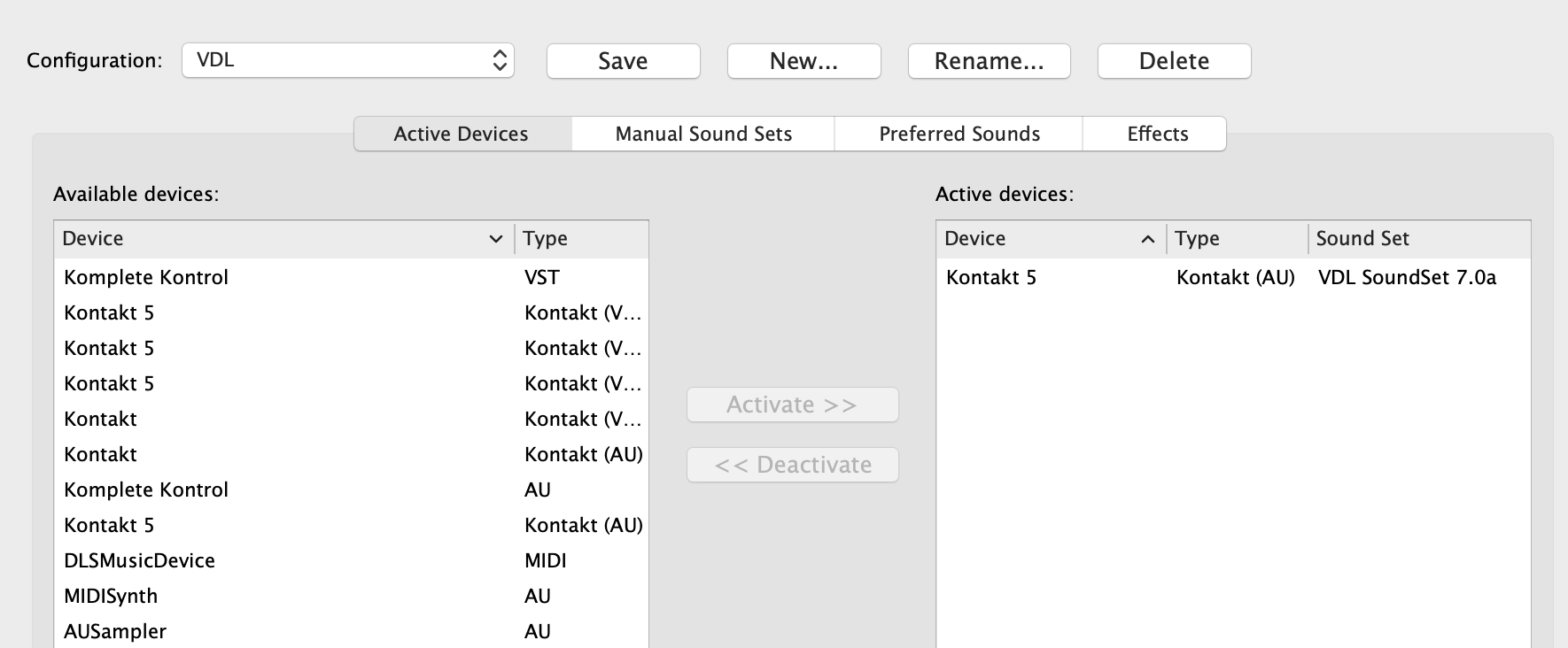This screenshot has height=648, width=1568.
Task: Select Komplete Kontrol in the VST row
Action: (x=352, y=277)
